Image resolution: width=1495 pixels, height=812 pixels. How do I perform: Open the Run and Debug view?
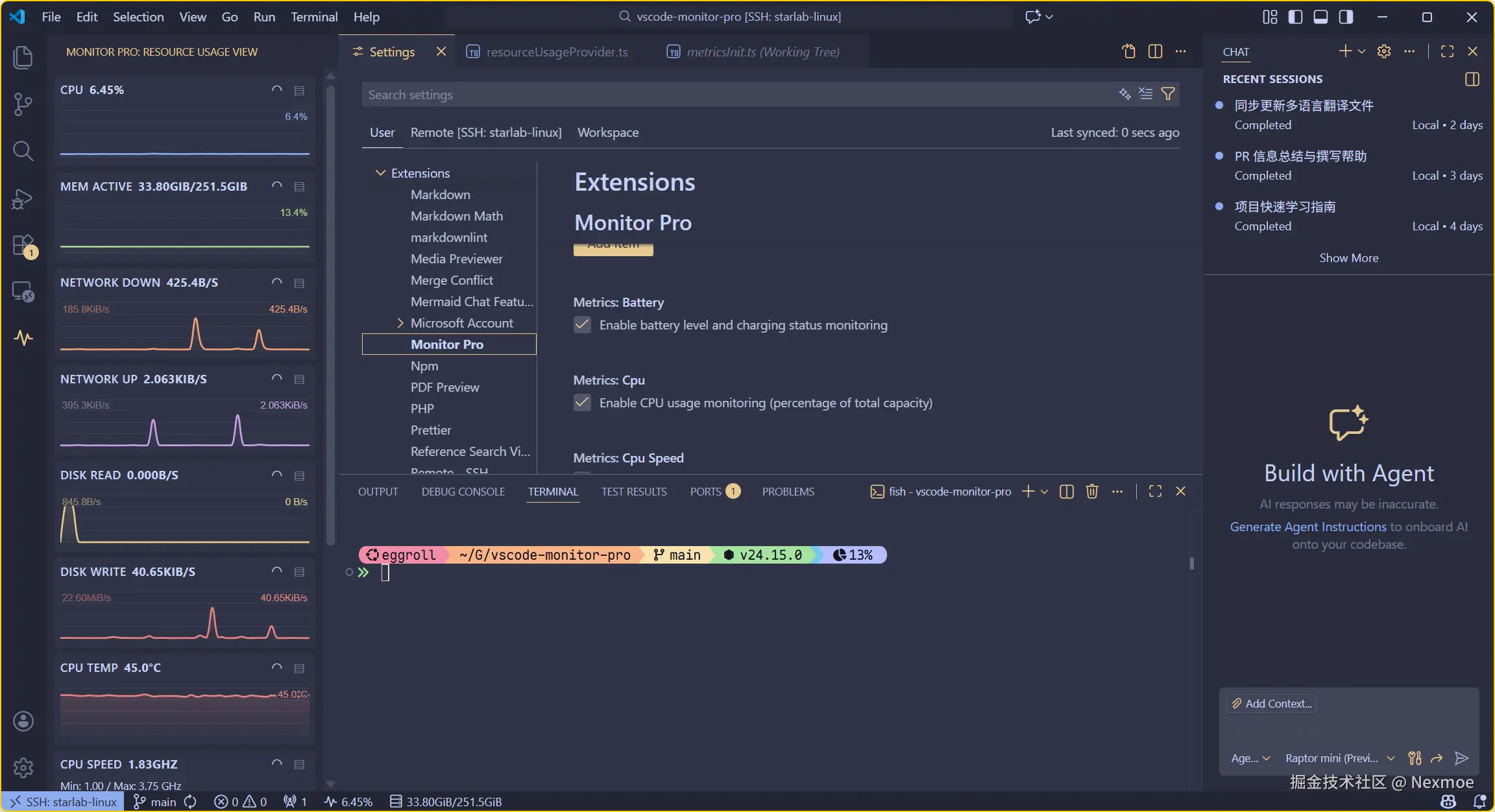[23, 198]
